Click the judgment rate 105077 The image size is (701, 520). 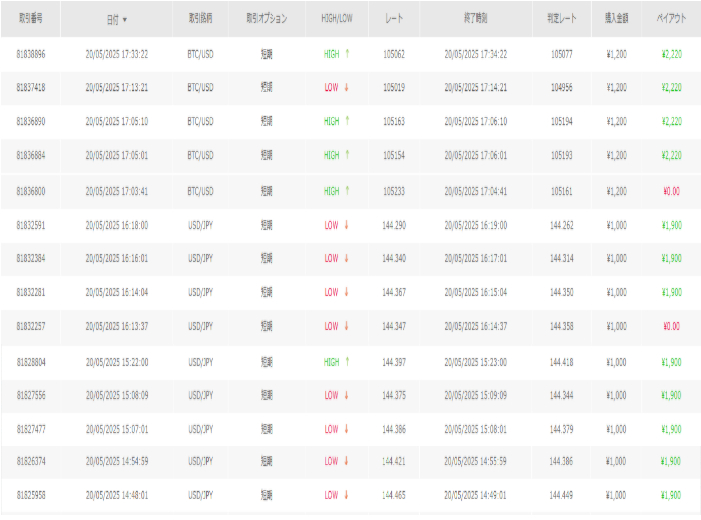(x=562, y=55)
